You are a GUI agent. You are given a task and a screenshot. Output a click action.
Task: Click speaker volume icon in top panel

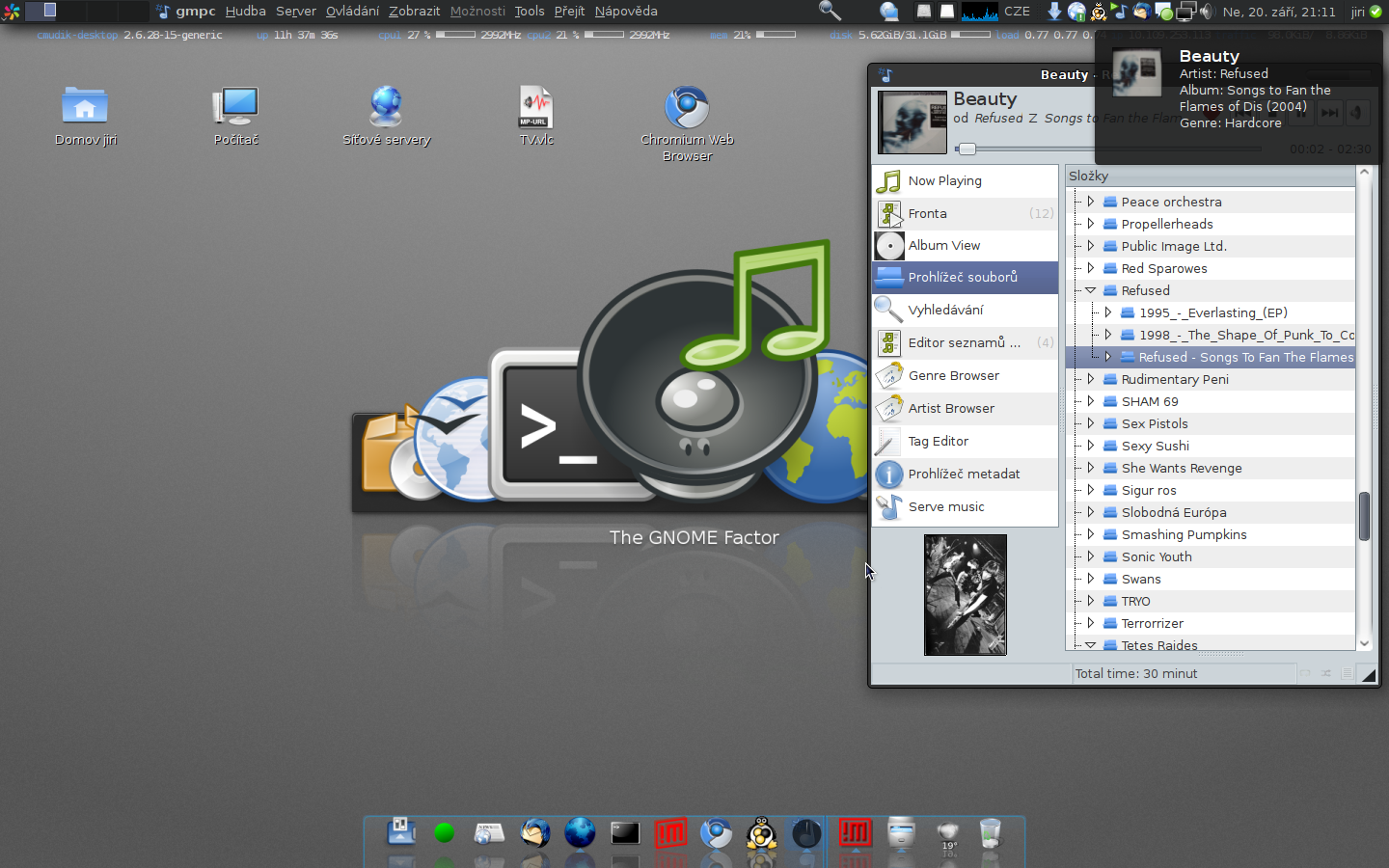pos(1206,12)
